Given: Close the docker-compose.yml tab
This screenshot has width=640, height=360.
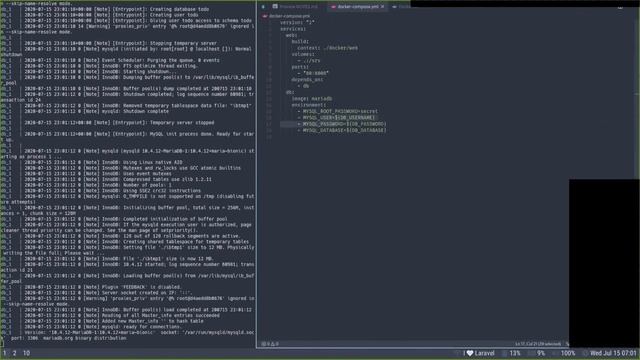Looking at the screenshot, I should click(x=382, y=7).
